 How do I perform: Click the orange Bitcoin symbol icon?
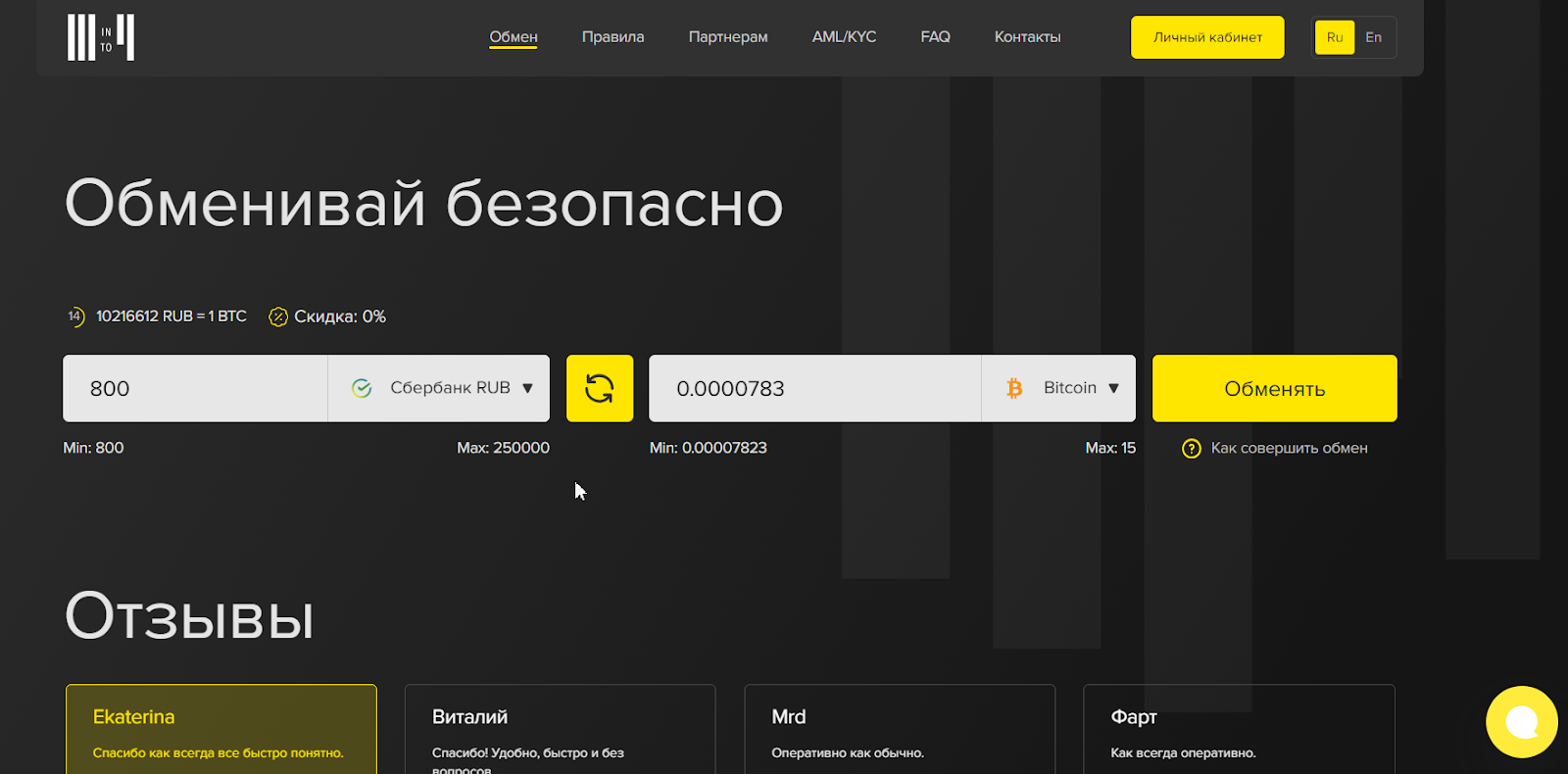tap(1014, 388)
